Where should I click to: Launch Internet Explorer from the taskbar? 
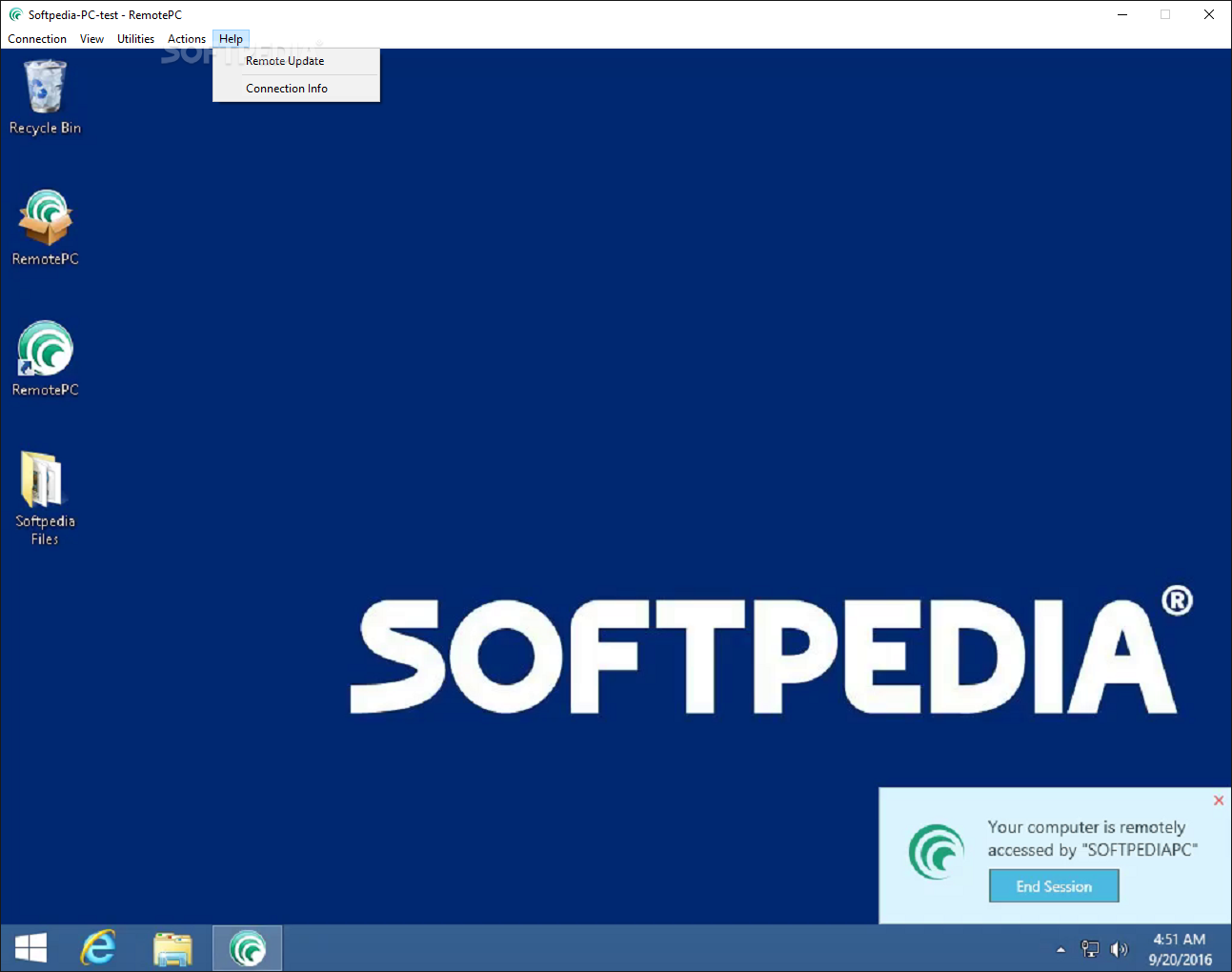point(98,948)
